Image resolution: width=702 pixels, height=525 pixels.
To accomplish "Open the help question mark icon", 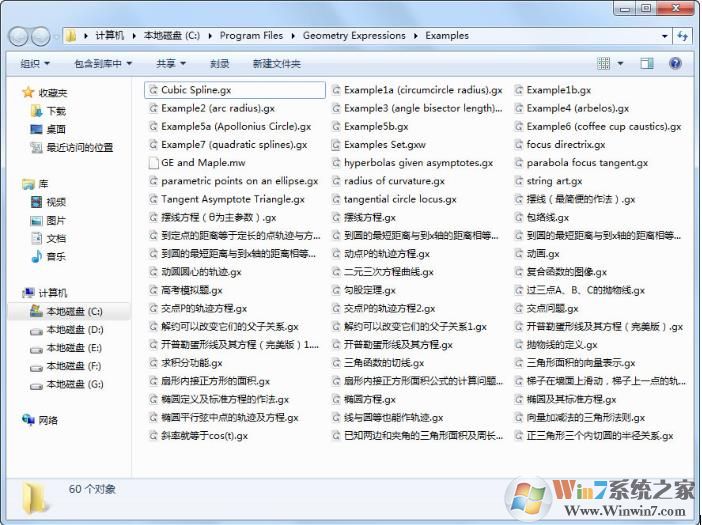I will coord(675,64).
